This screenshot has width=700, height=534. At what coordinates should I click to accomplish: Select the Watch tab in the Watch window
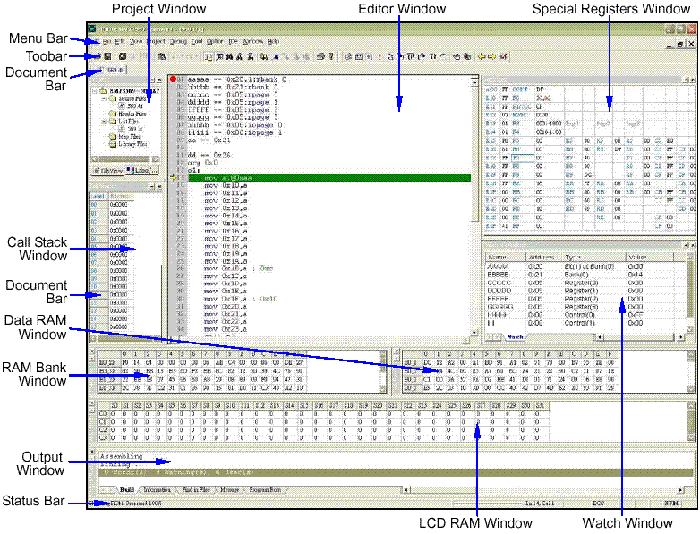(515, 337)
